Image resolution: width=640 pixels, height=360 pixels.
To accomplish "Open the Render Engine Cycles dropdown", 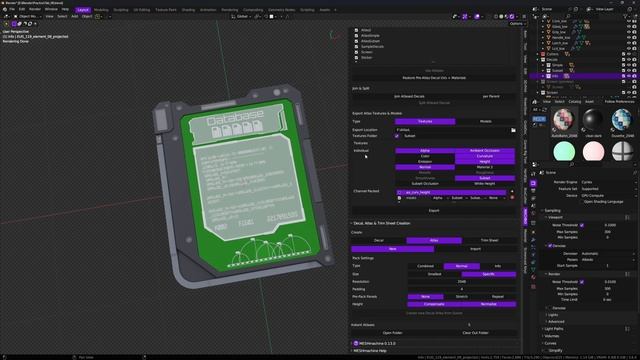I will (x=608, y=182).
